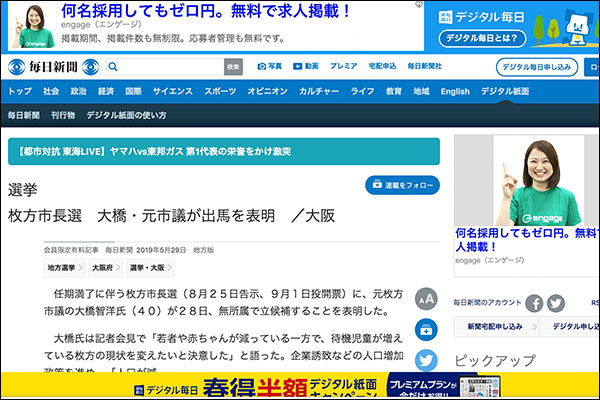Click the 連載をフォロー button

402,185
